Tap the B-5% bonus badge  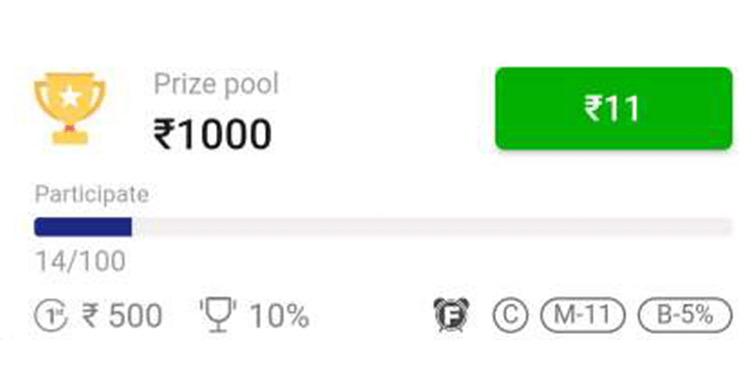(x=685, y=315)
